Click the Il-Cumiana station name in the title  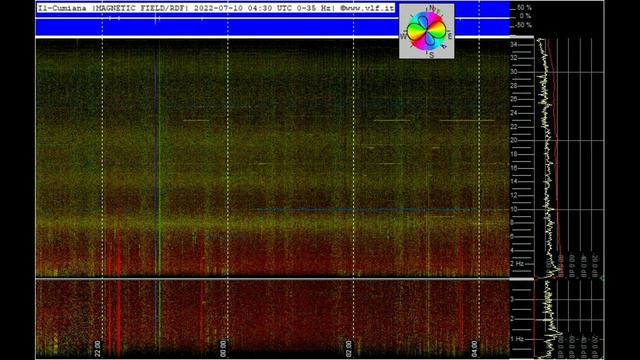[x=62, y=8]
